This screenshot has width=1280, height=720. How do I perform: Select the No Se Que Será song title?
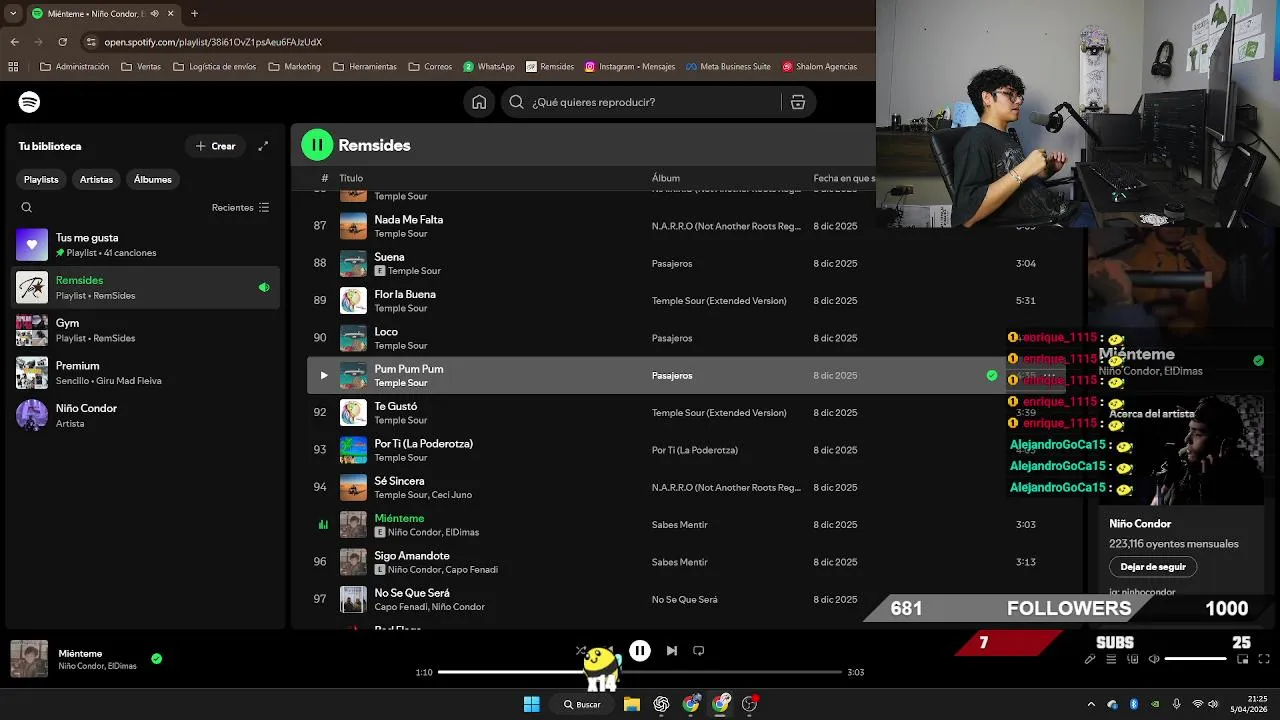(412, 593)
